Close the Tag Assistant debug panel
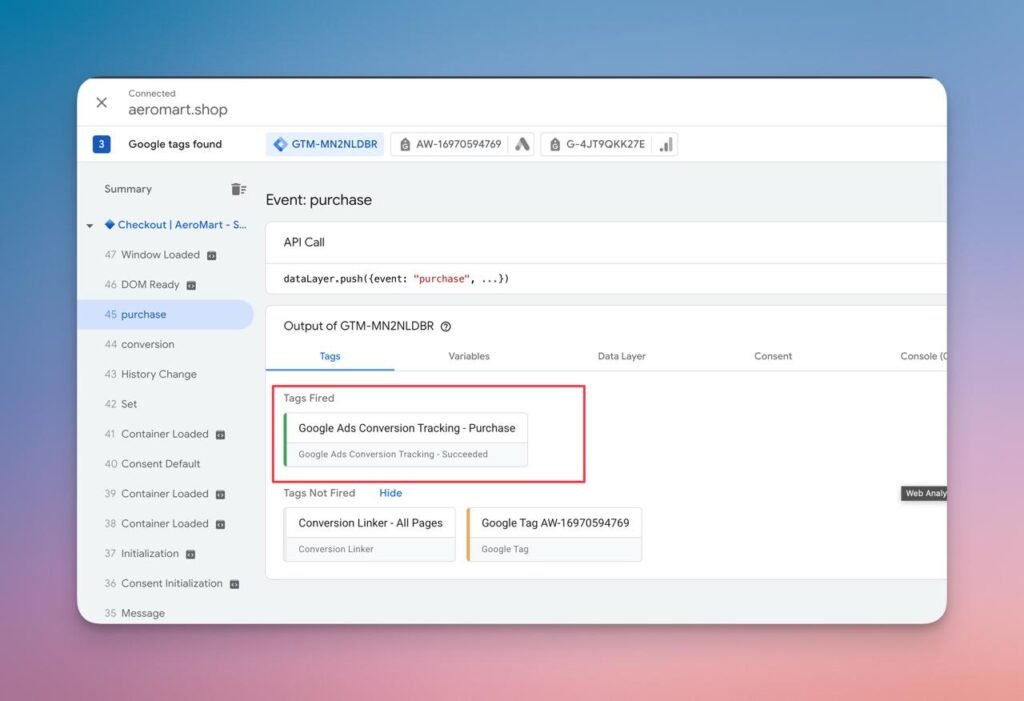 coord(101,103)
